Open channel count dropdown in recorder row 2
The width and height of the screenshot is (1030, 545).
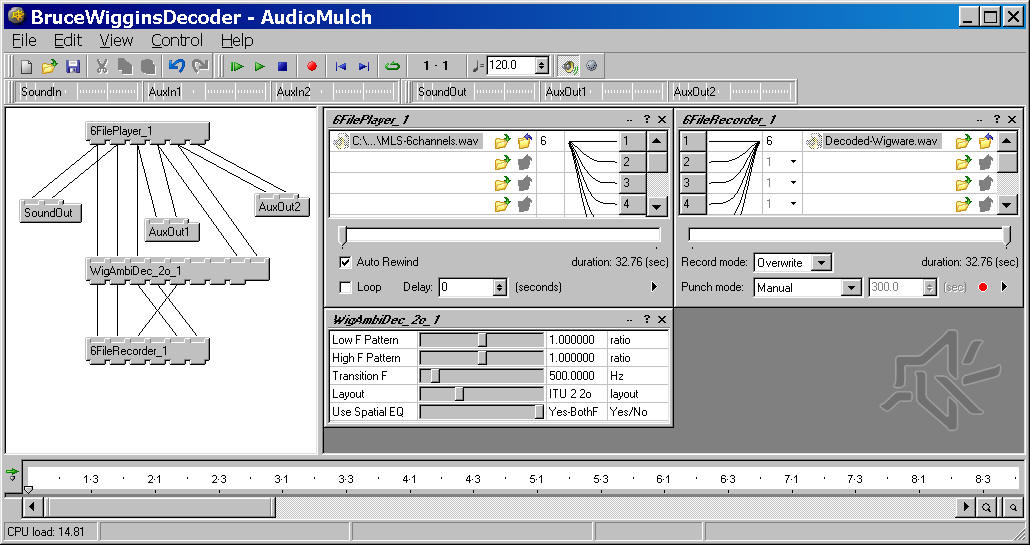coord(794,162)
